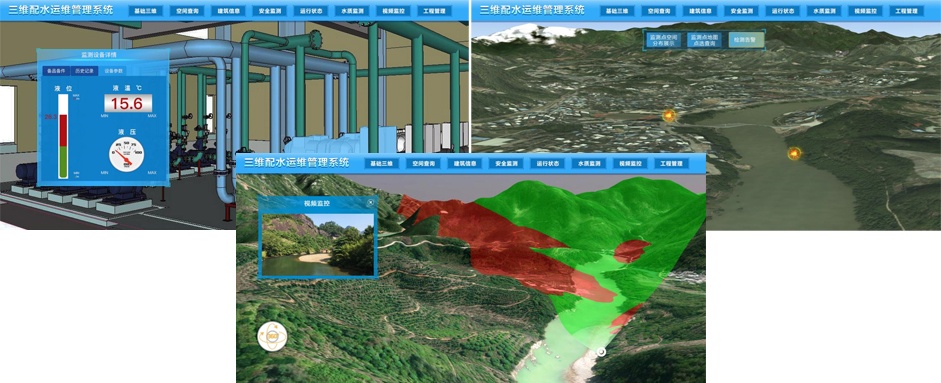The width and height of the screenshot is (941, 383).
Task: Open 水质监测 menu in the alarm map window
Action: [x=822, y=11]
